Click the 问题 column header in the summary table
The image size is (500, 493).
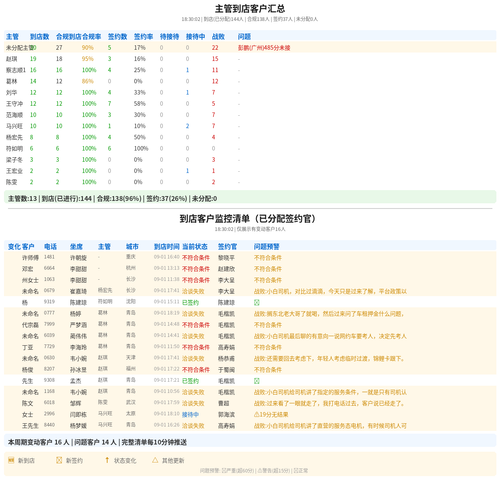tap(244, 37)
